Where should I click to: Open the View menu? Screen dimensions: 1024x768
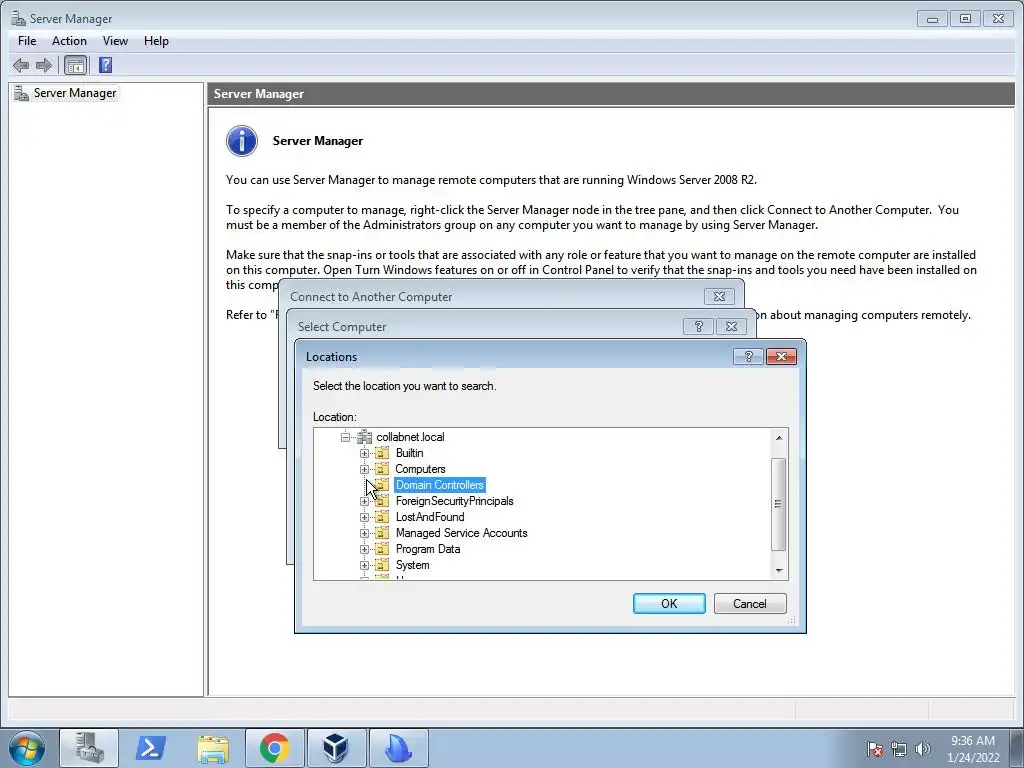pyautogui.click(x=115, y=40)
